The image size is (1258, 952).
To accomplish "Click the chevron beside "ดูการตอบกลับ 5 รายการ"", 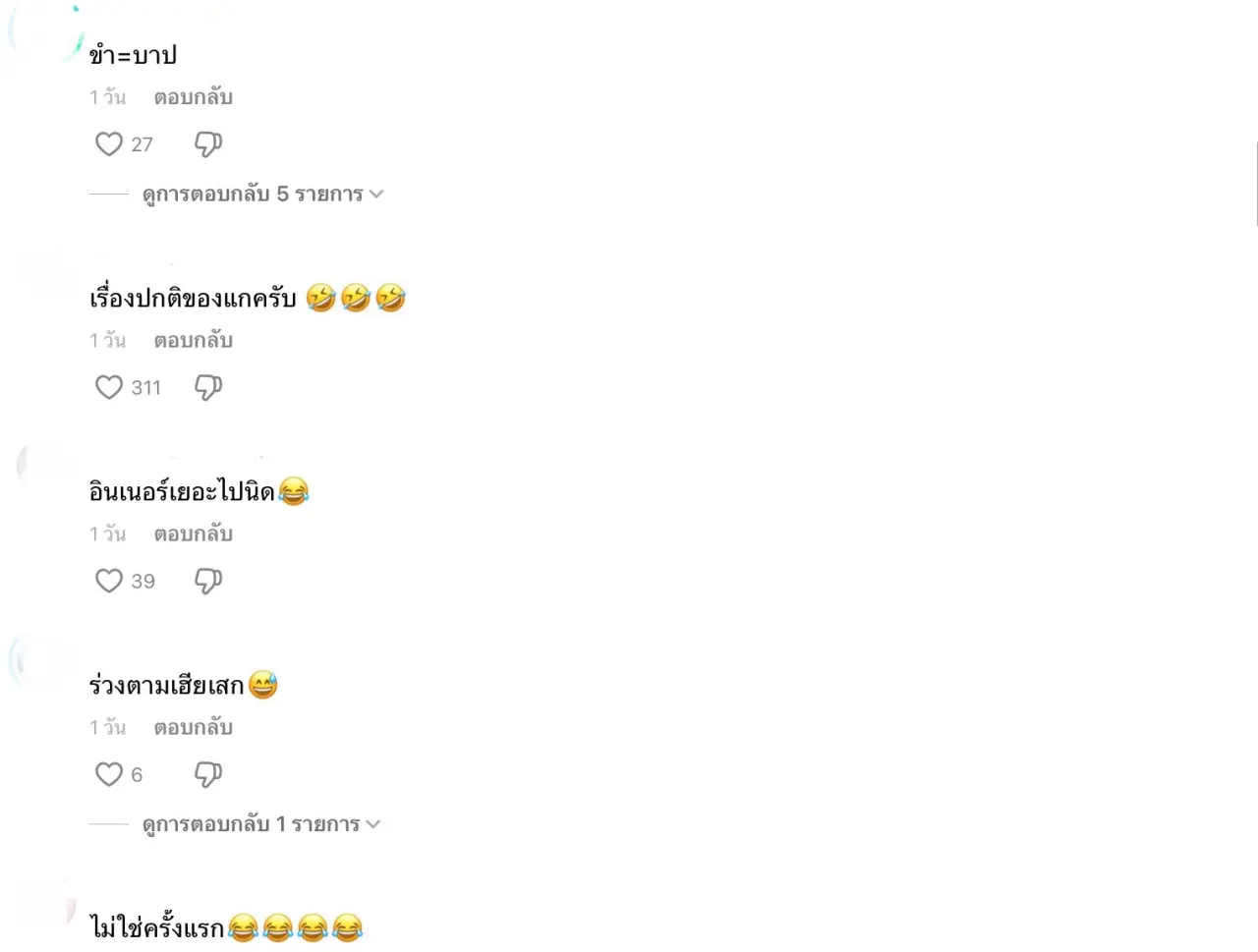I will coord(376,195).
